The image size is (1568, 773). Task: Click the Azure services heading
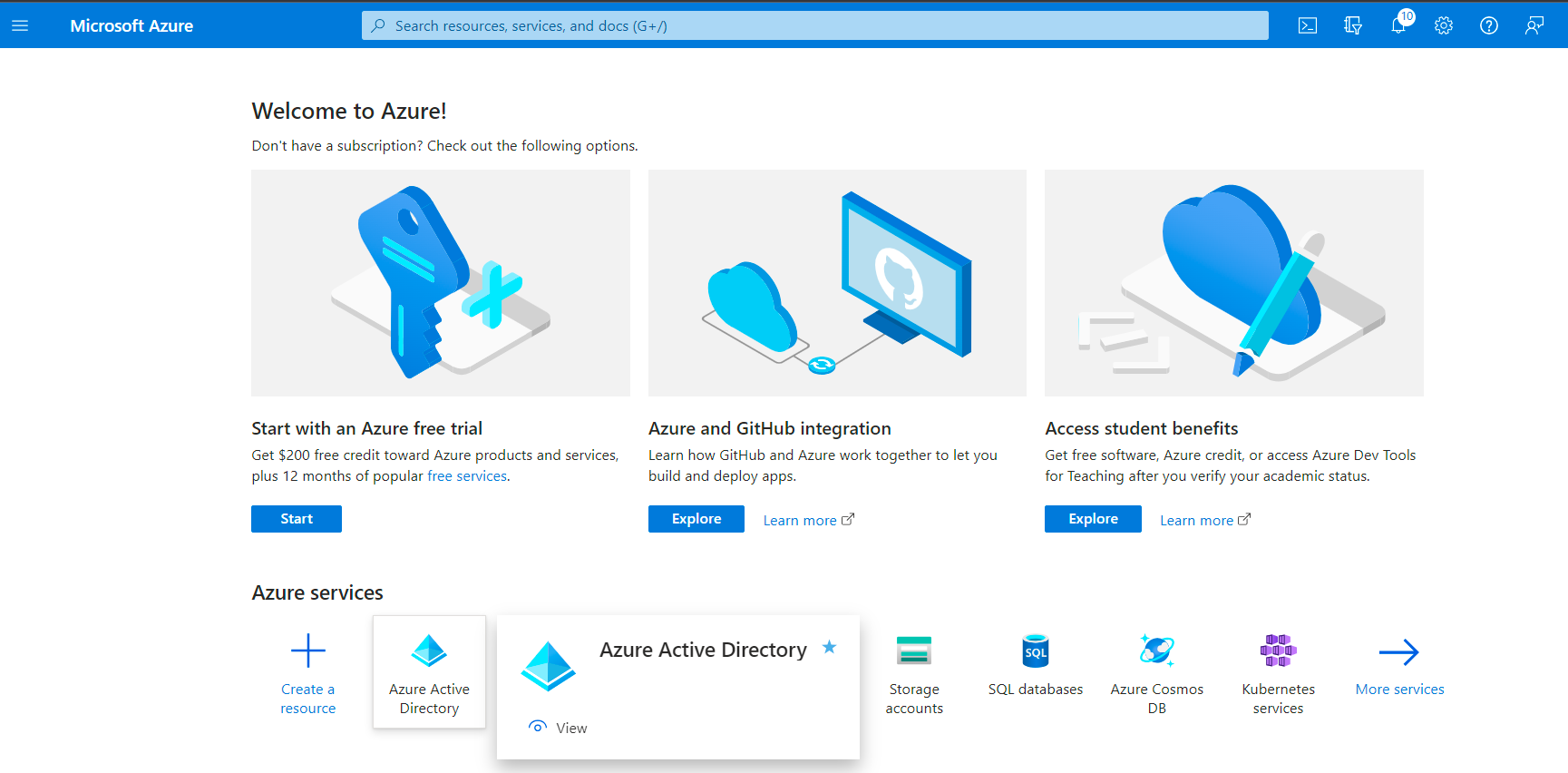point(317,592)
